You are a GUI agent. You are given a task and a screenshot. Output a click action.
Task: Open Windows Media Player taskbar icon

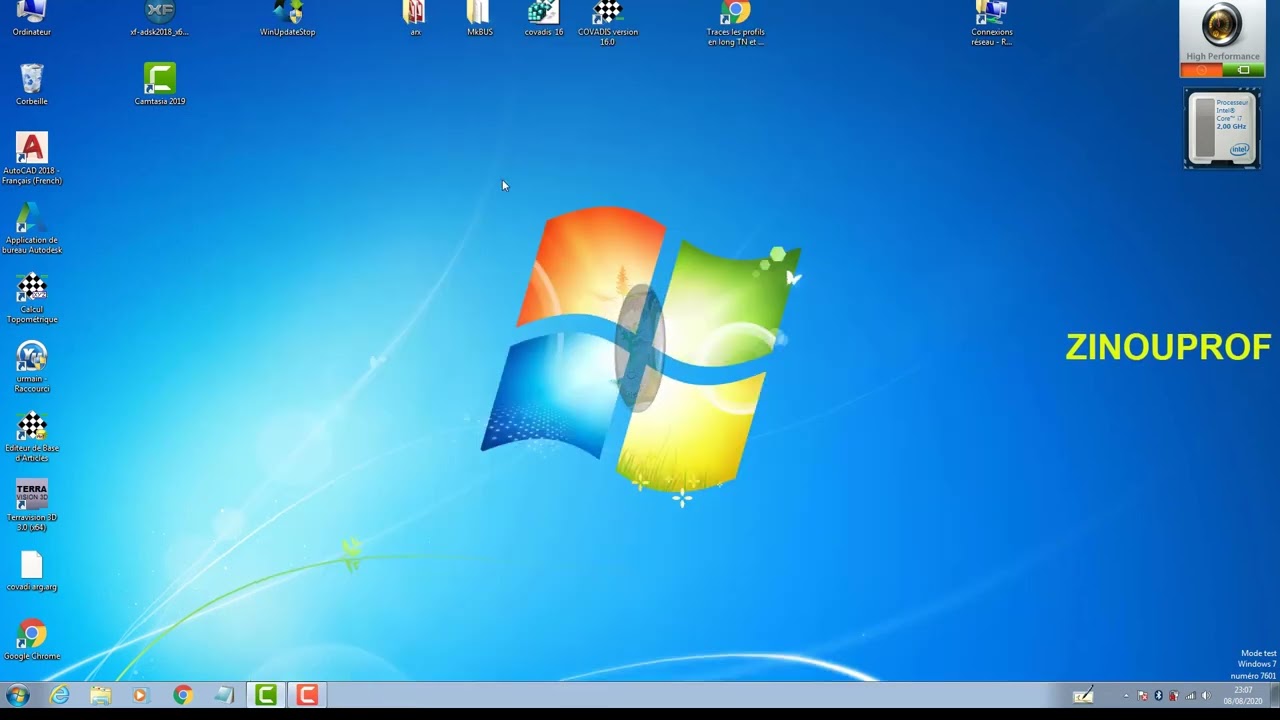tap(140, 695)
